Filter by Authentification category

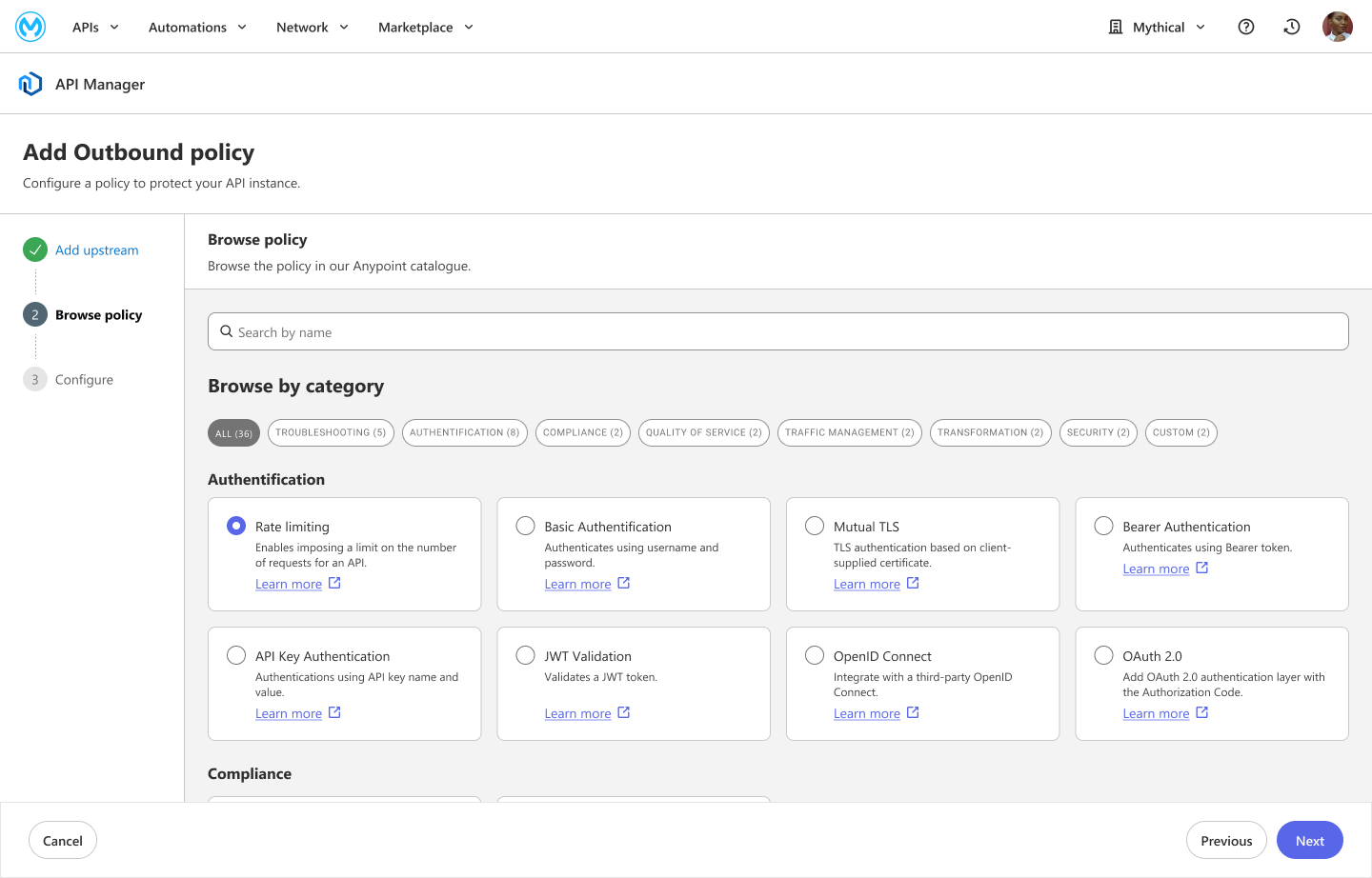click(x=465, y=432)
